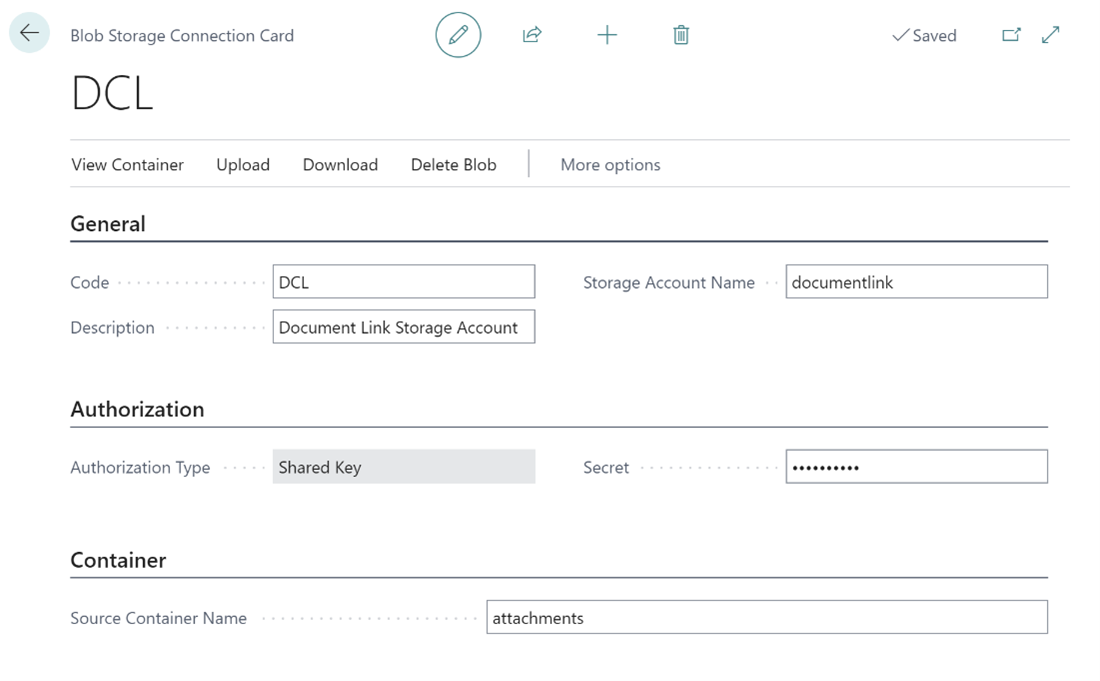
Task: Select the Upload action
Action: pyautogui.click(x=243, y=165)
